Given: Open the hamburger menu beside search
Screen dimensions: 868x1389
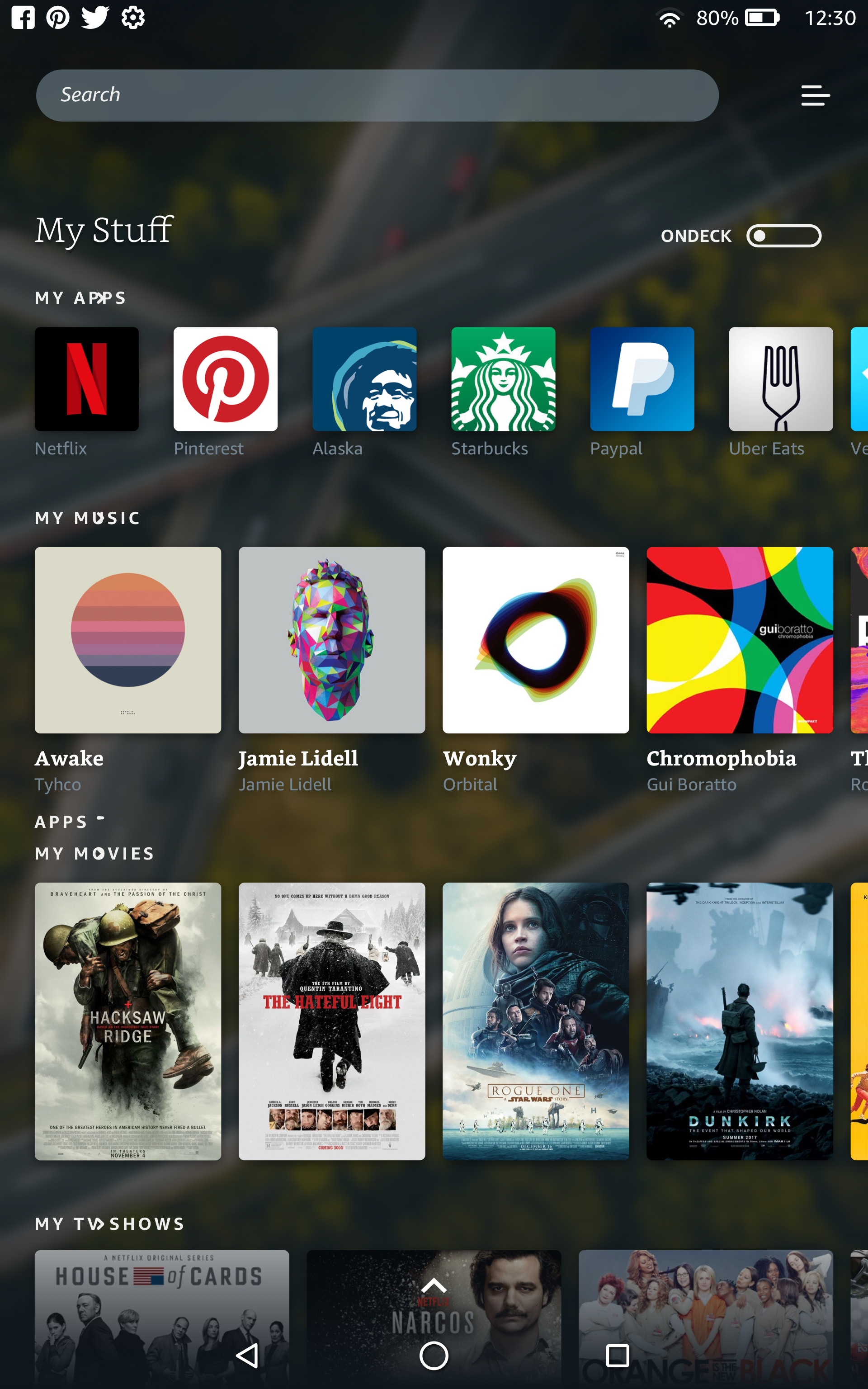Looking at the screenshot, I should point(815,95).
